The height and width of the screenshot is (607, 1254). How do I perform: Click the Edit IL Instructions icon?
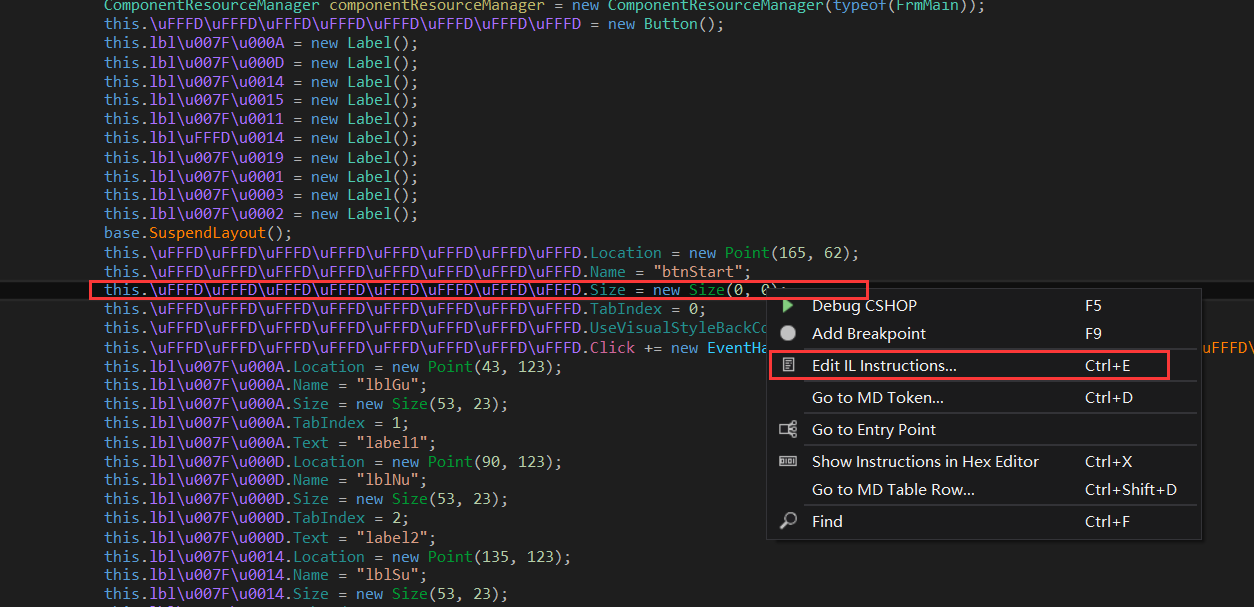tap(788, 366)
